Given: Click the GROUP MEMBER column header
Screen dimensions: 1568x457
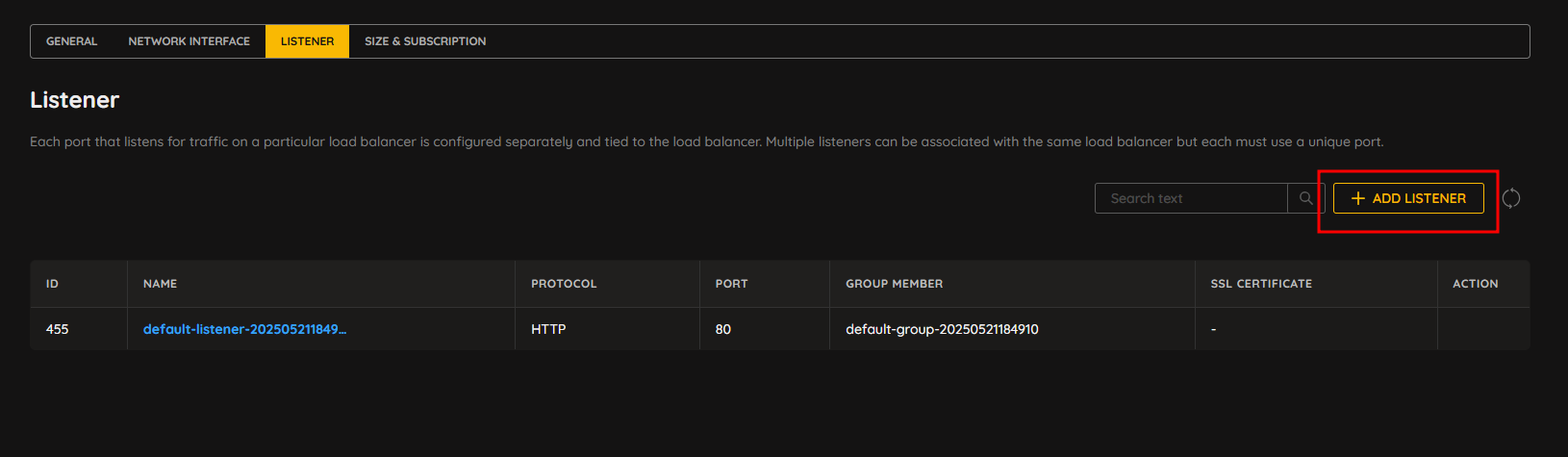Looking at the screenshot, I should click(x=894, y=284).
